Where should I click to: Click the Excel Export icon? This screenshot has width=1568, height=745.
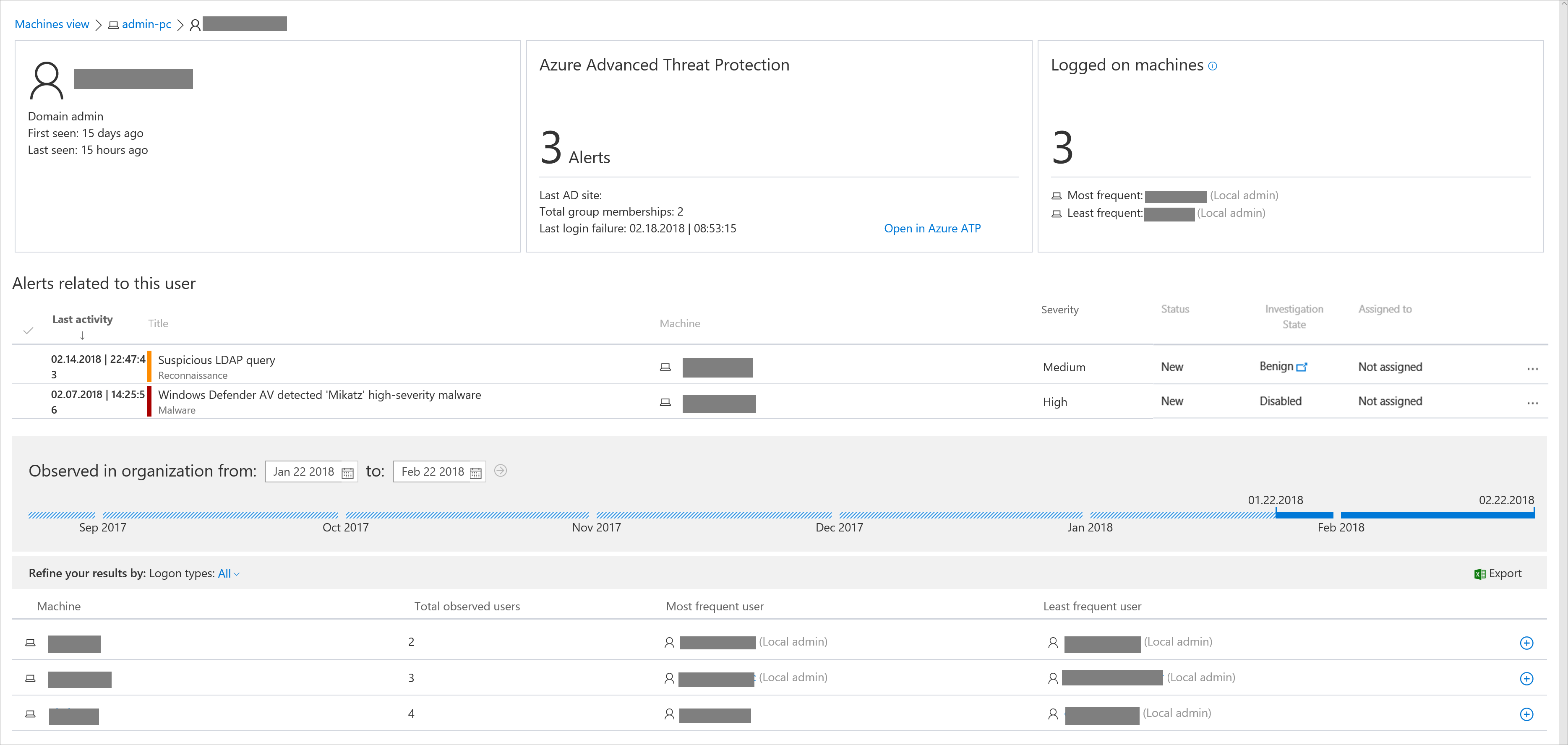1480,574
